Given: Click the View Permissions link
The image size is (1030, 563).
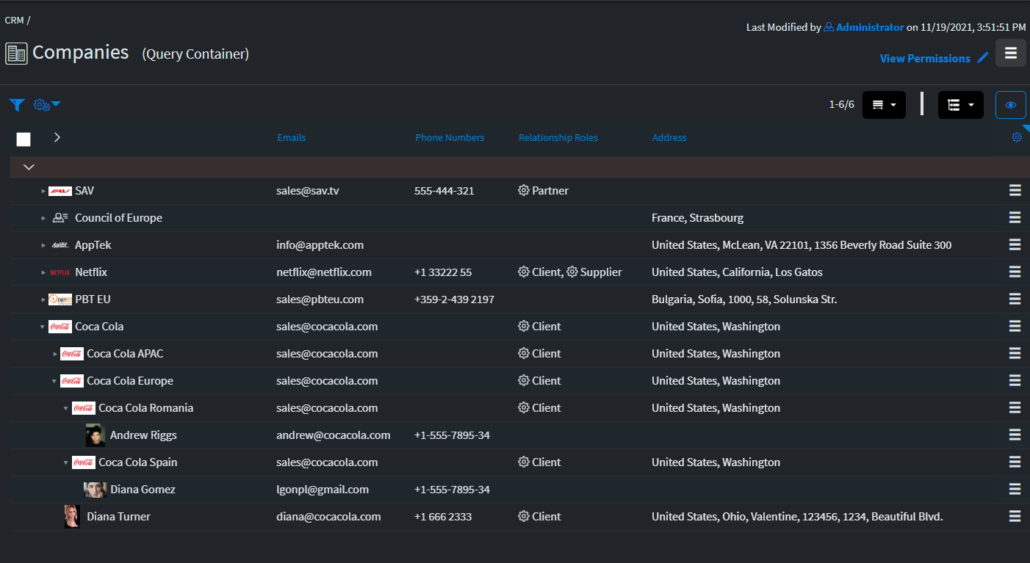Looking at the screenshot, I should [925, 58].
